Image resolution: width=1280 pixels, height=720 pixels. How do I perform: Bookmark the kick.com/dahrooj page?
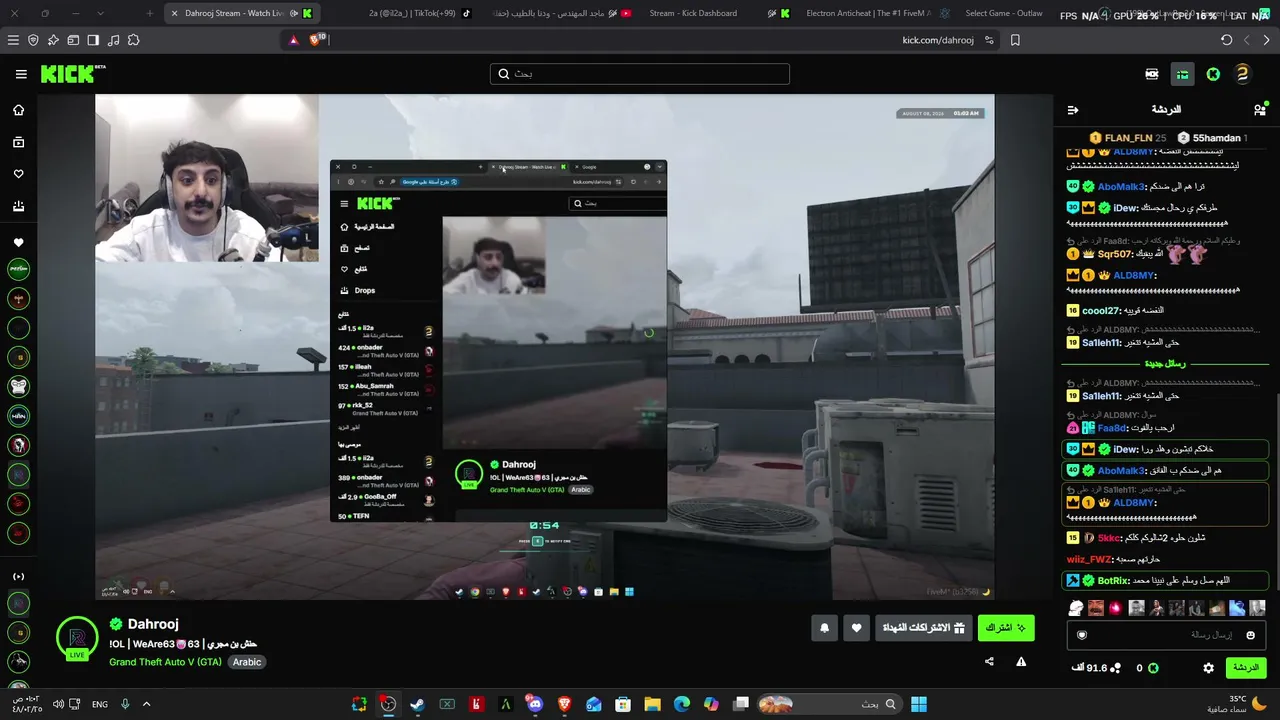[x=1015, y=40]
